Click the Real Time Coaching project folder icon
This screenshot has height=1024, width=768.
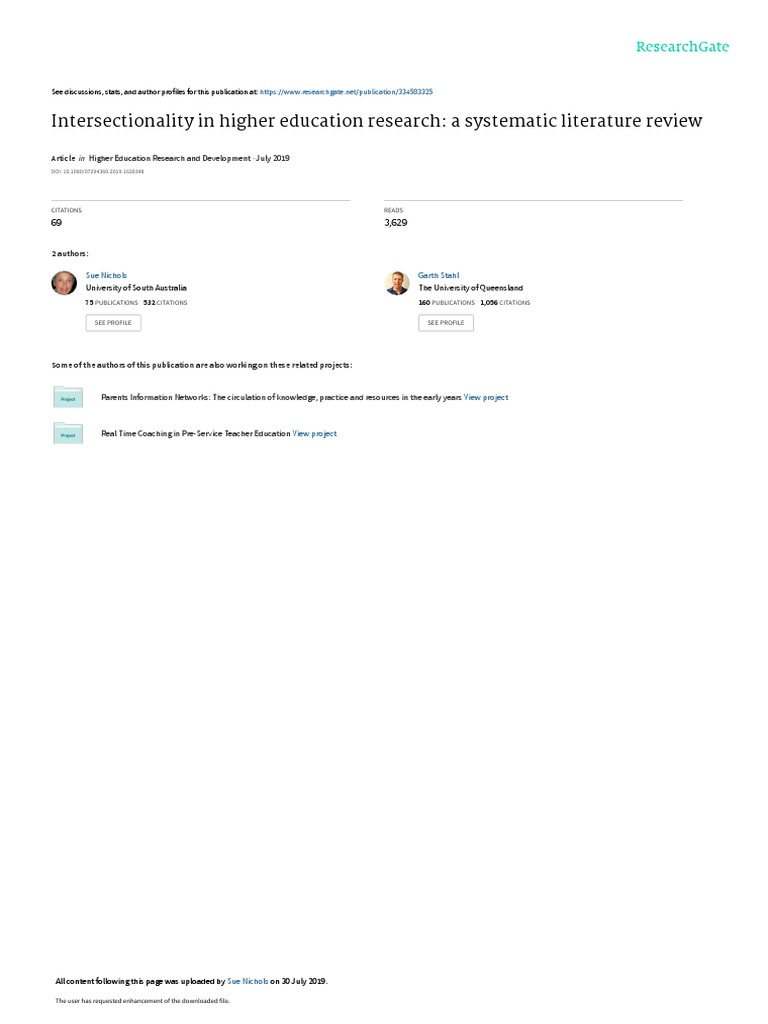[x=68, y=434]
